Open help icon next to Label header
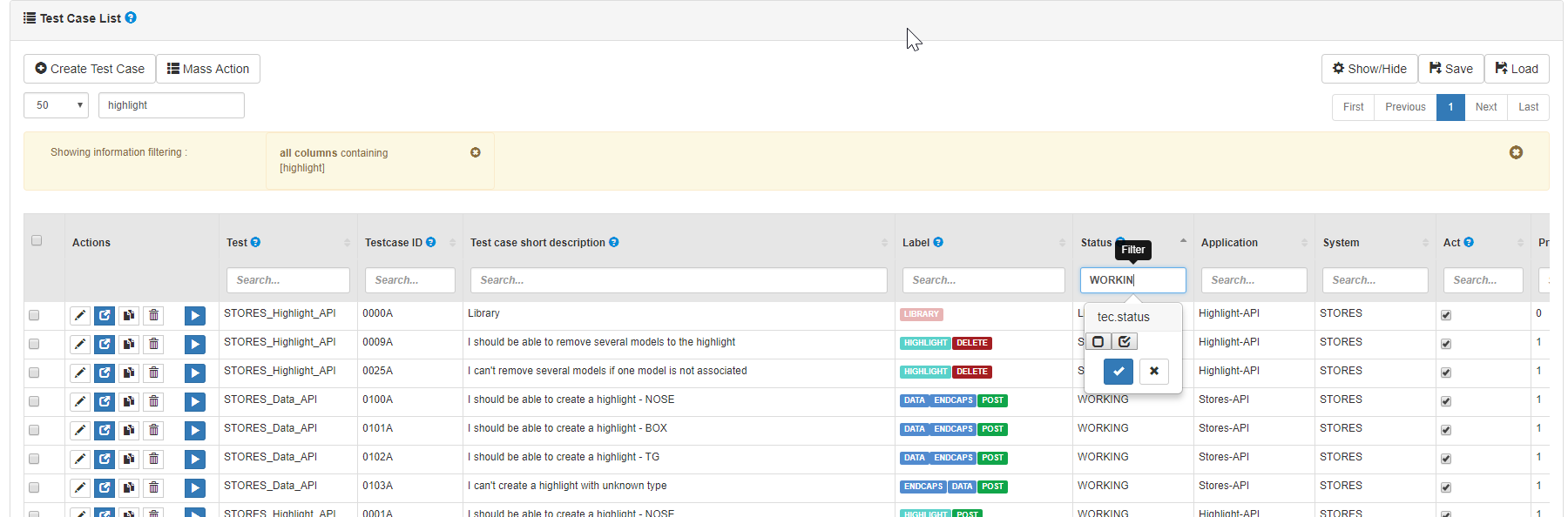 [x=938, y=242]
